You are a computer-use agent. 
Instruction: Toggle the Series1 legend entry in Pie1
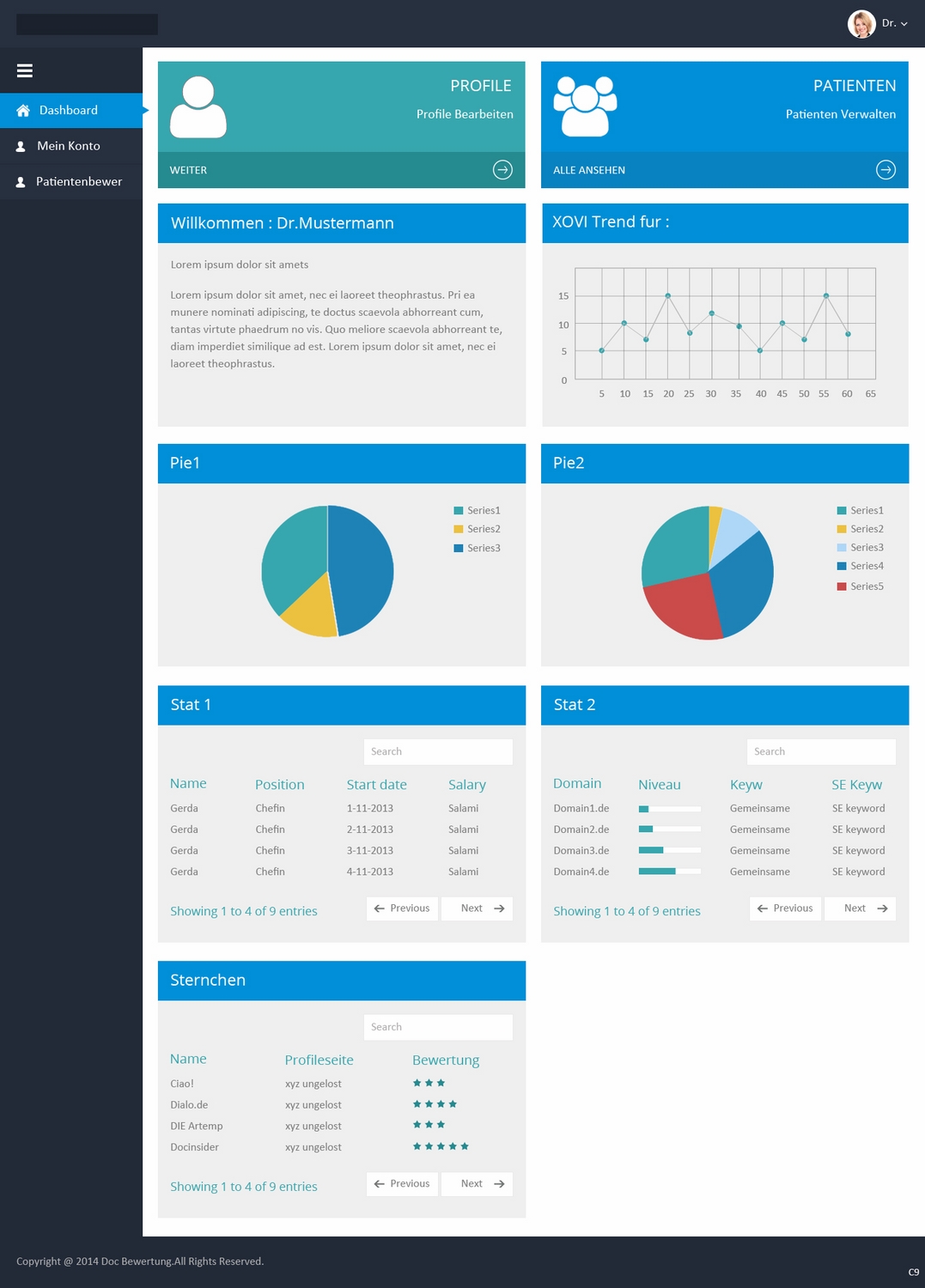pos(476,510)
